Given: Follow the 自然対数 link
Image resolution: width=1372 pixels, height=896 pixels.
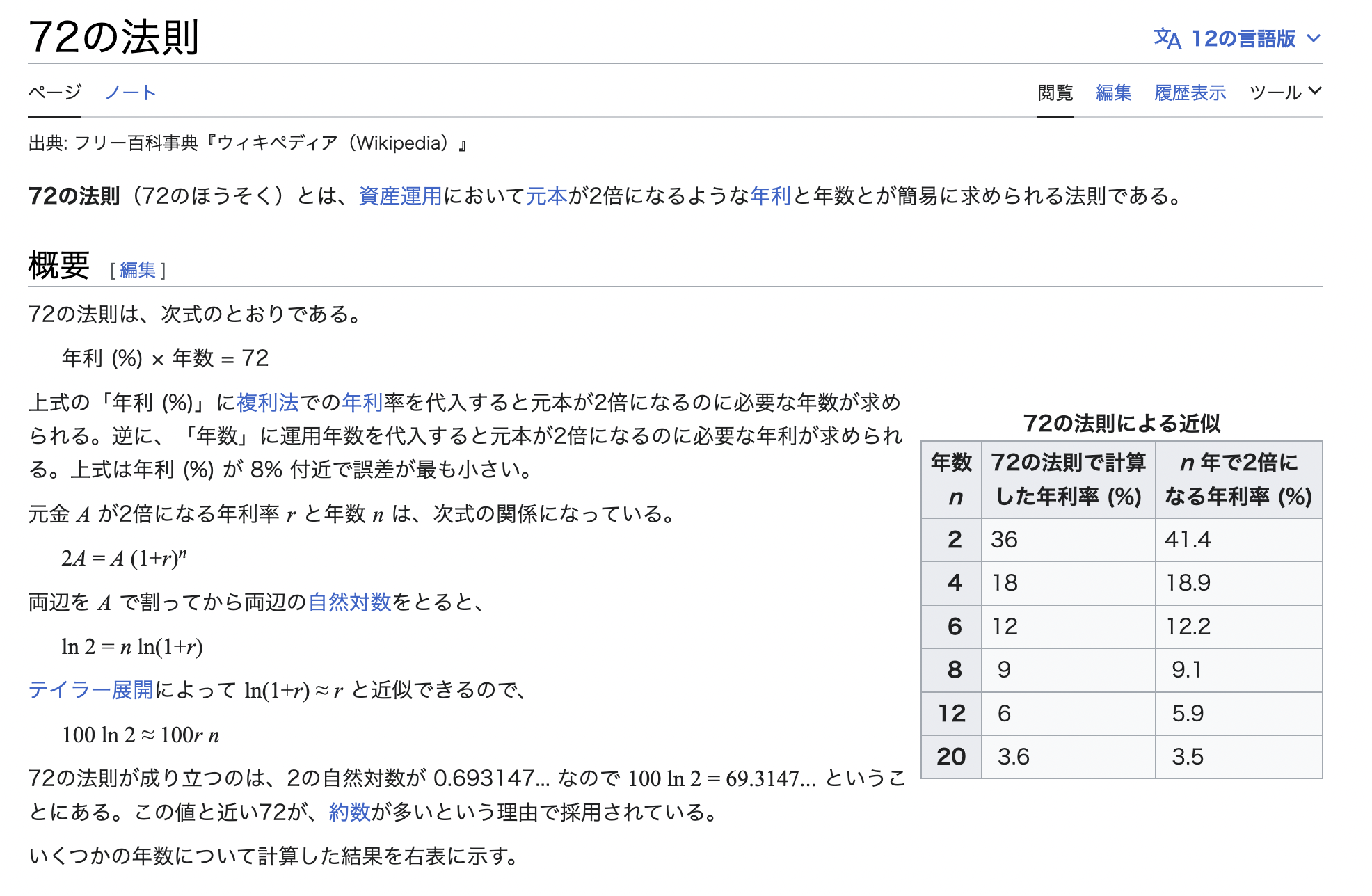Looking at the screenshot, I should tap(350, 602).
